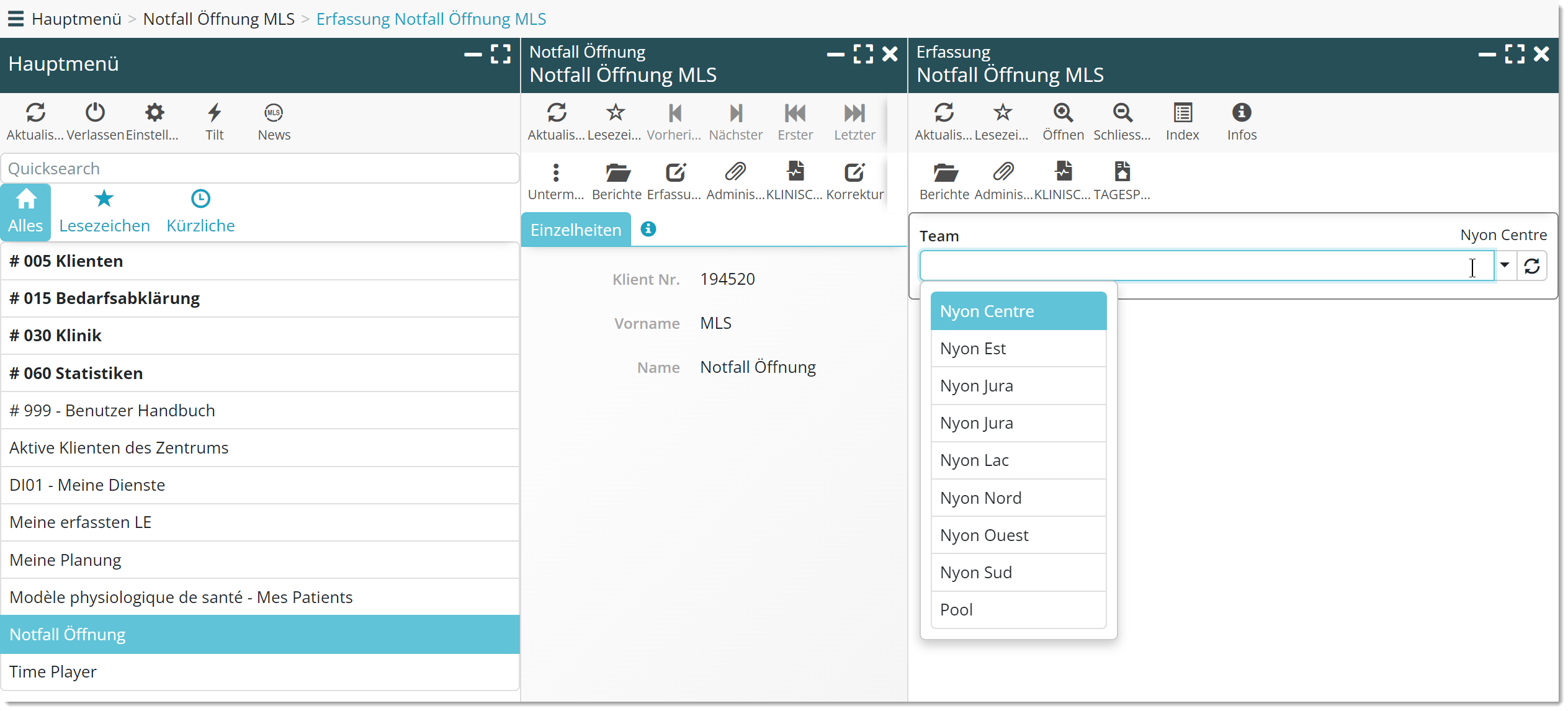Screen dimensions: 1568x711
Task: Click Hauptmenü breadcrumb link
Action: (x=76, y=19)
